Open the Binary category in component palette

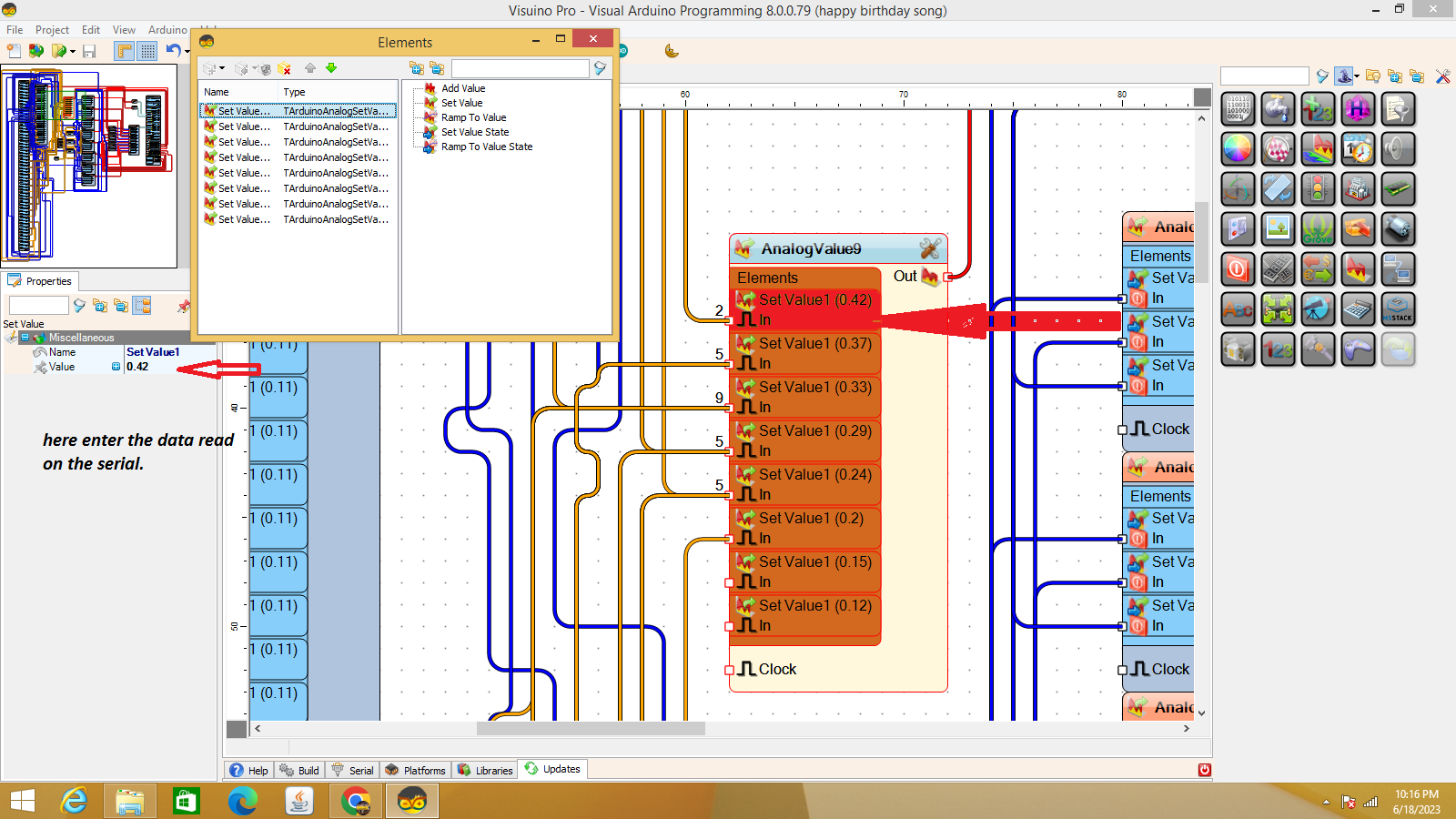(x=1238, y=109)
